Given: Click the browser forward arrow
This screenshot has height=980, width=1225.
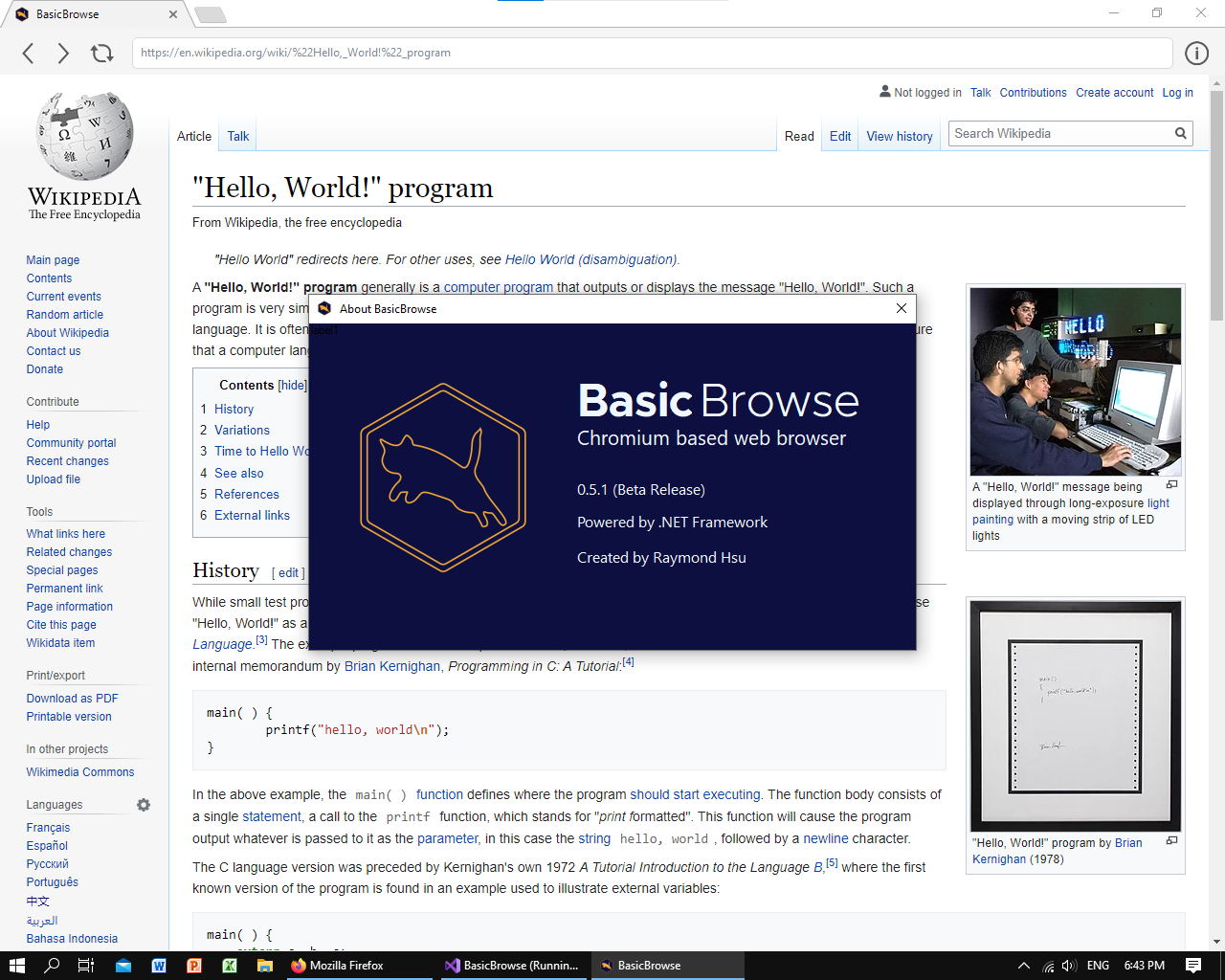Looking at the screenshot, I should [63, 53].
